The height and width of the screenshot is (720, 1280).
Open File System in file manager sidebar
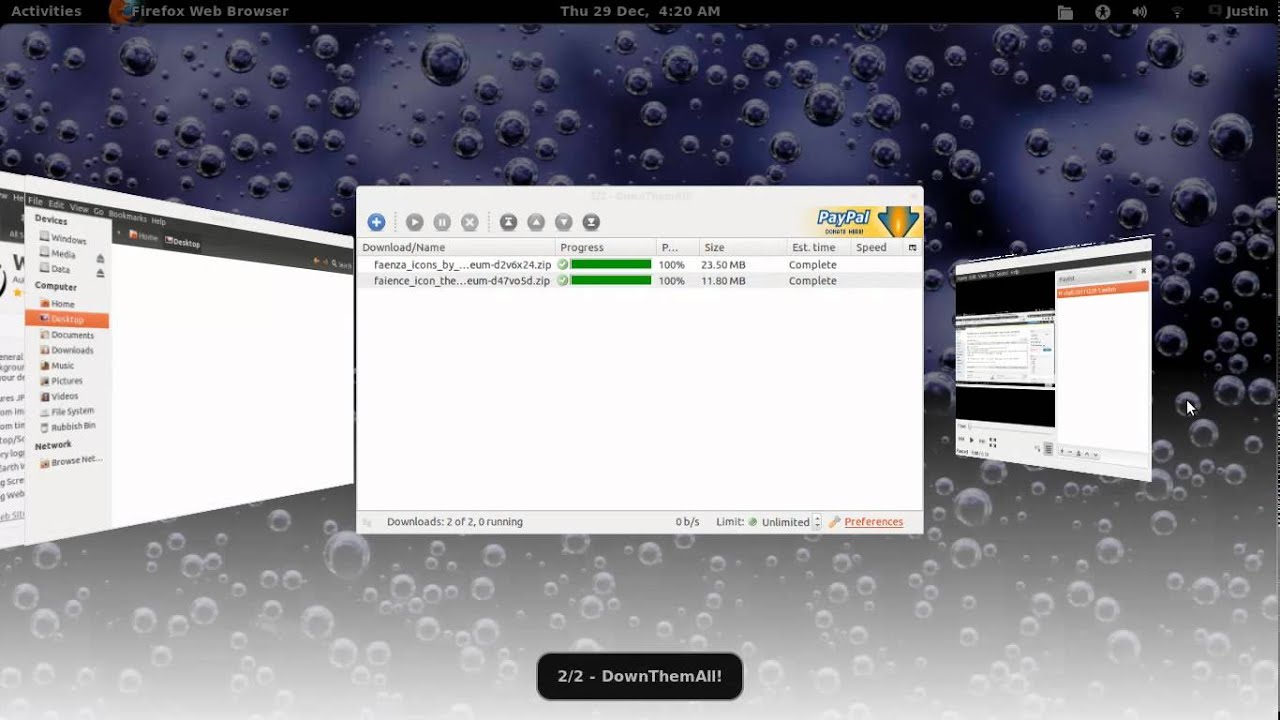(66, 411)
